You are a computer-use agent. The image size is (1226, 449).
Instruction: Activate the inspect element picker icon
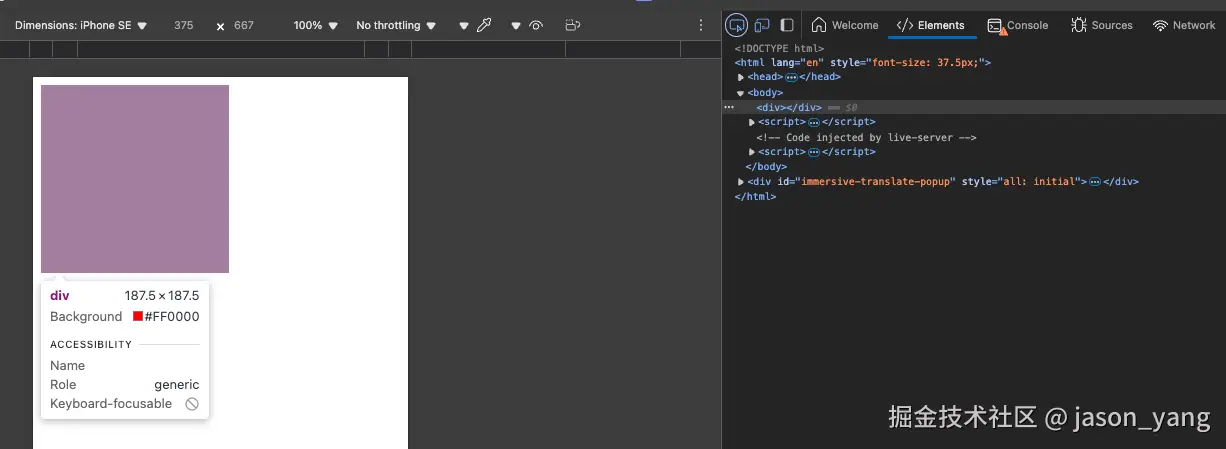pos(737,25)
